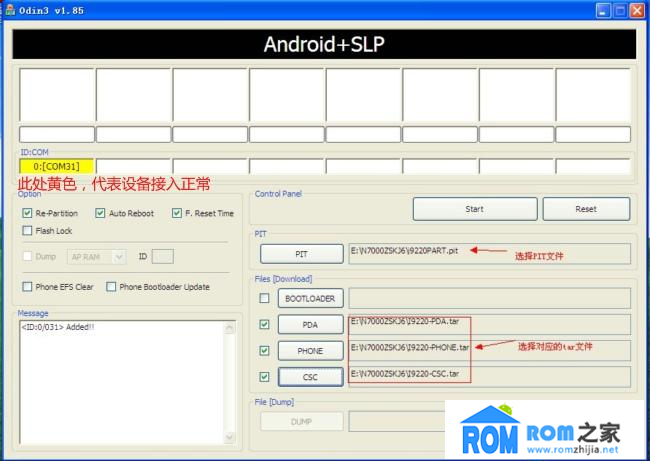
Task: Click the Odin3 title bar app icon
Action: [x=10, y=10]
